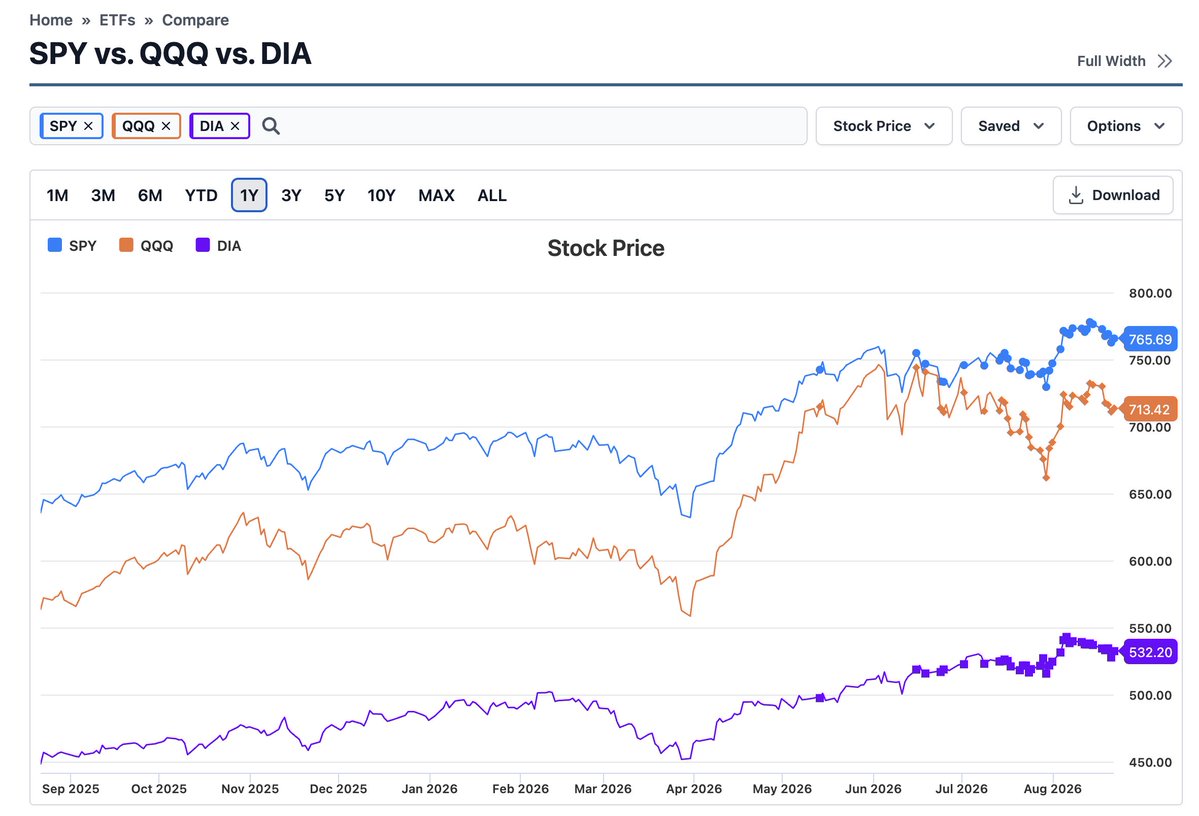Click the magnifying glass search icon

point(271,126)
